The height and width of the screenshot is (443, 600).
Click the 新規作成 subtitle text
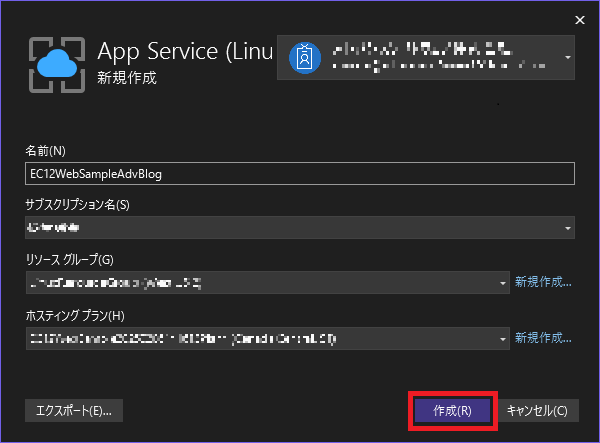click(127, 78)
